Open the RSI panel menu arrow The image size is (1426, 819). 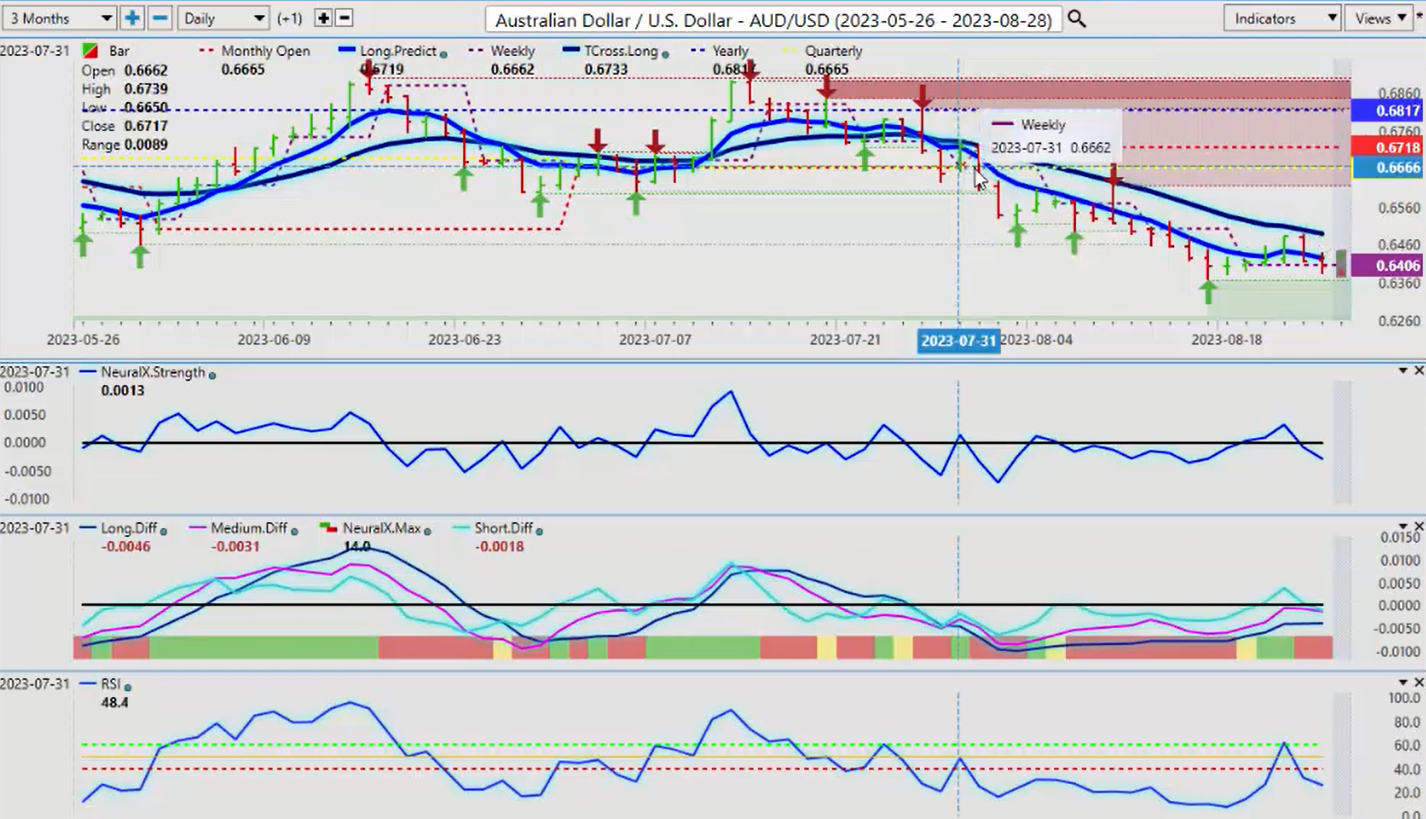click(1403, 682)
